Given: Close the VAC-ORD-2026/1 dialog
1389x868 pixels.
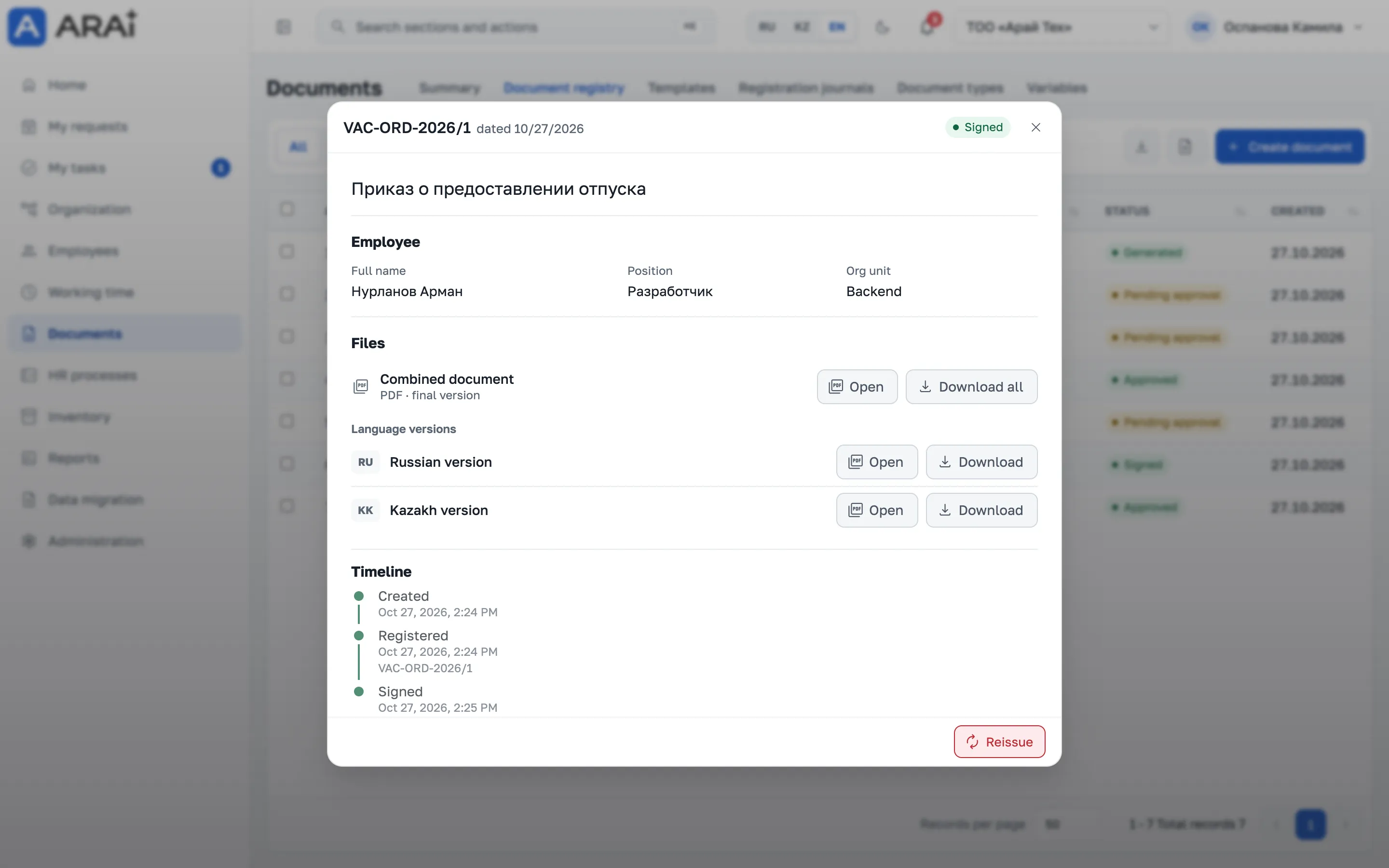Looking at the screenshot, I should (x=1035, y=127).
